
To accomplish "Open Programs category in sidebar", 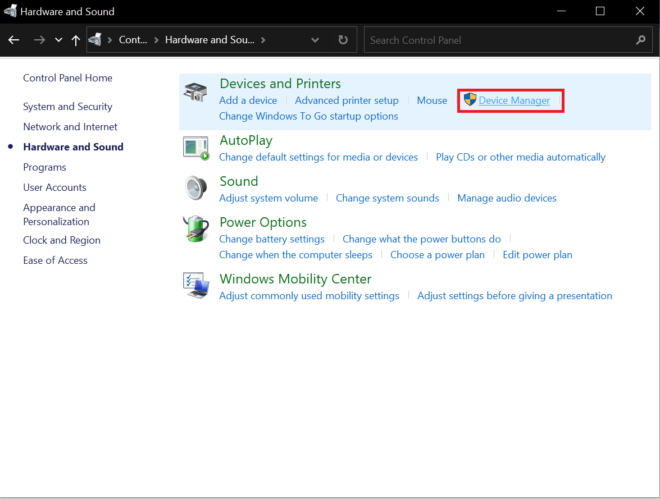I will pos(45,167).
